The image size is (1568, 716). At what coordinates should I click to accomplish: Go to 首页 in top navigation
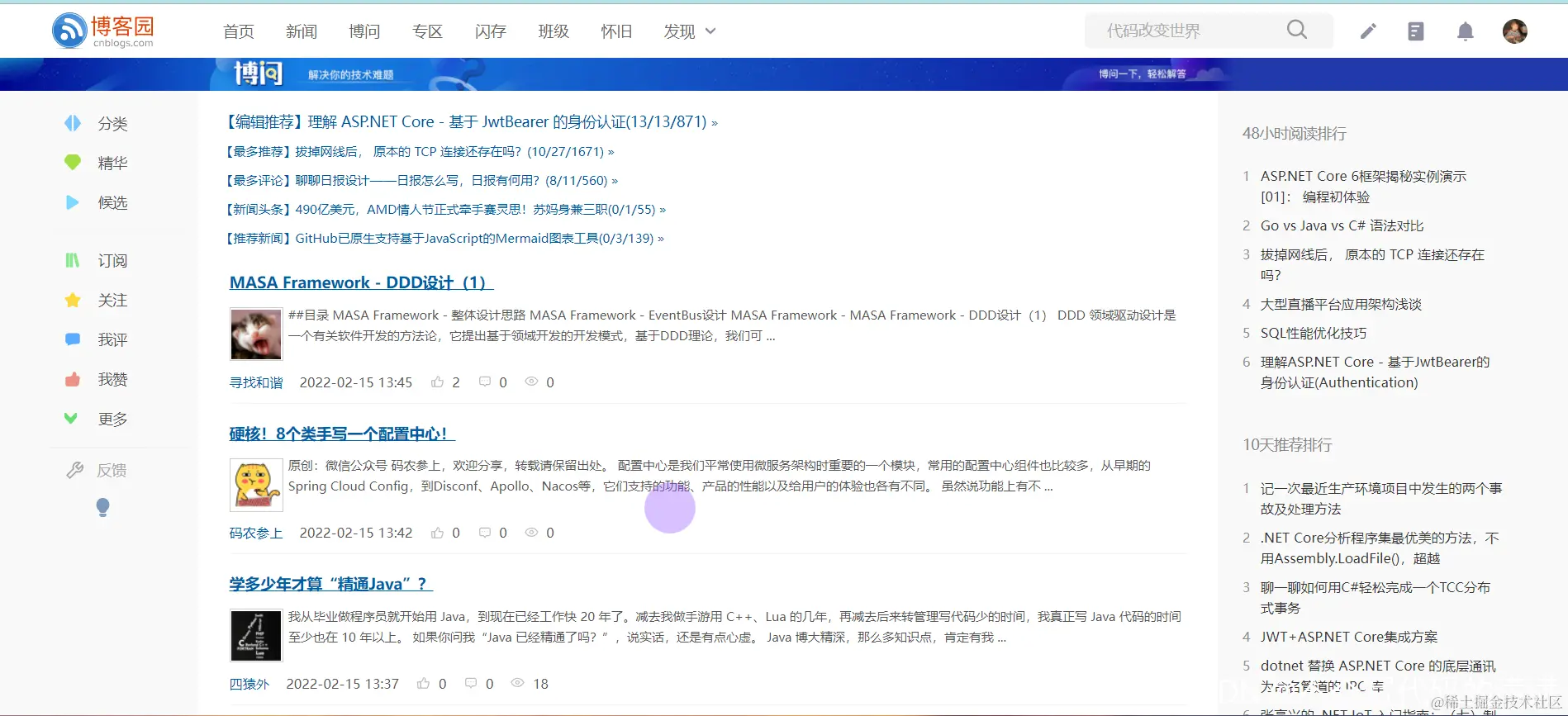coord(239,31)
